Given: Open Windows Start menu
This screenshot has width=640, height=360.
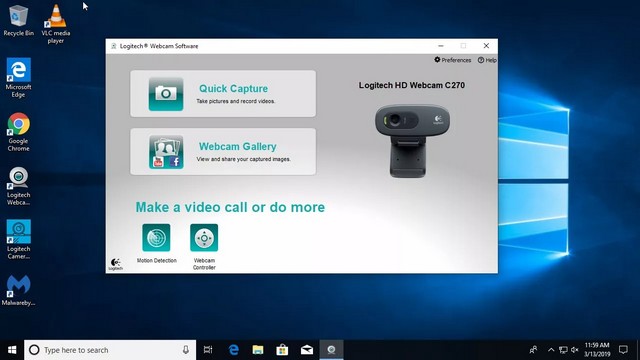Looking at the screenshot, I should click(x=12, y=350).
